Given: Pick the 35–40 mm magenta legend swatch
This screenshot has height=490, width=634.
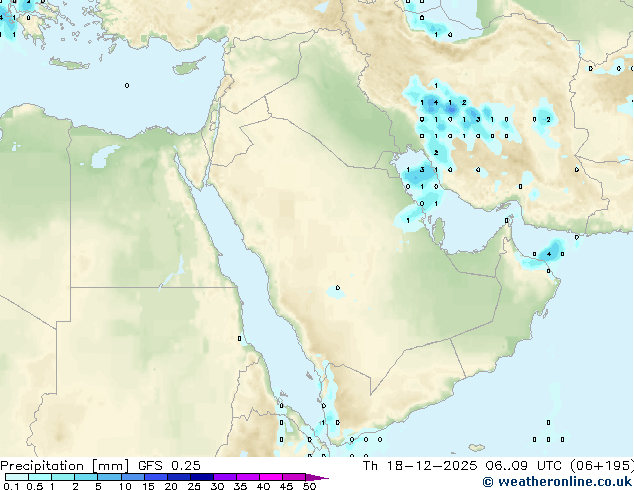Looking at the screenshot, I should point(247,477).
